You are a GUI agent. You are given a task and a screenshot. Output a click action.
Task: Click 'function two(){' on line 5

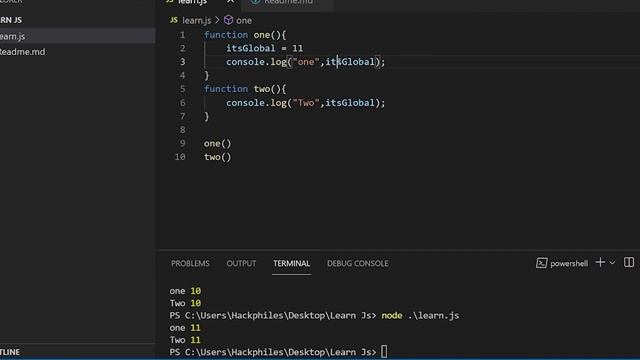click(245, 89)
